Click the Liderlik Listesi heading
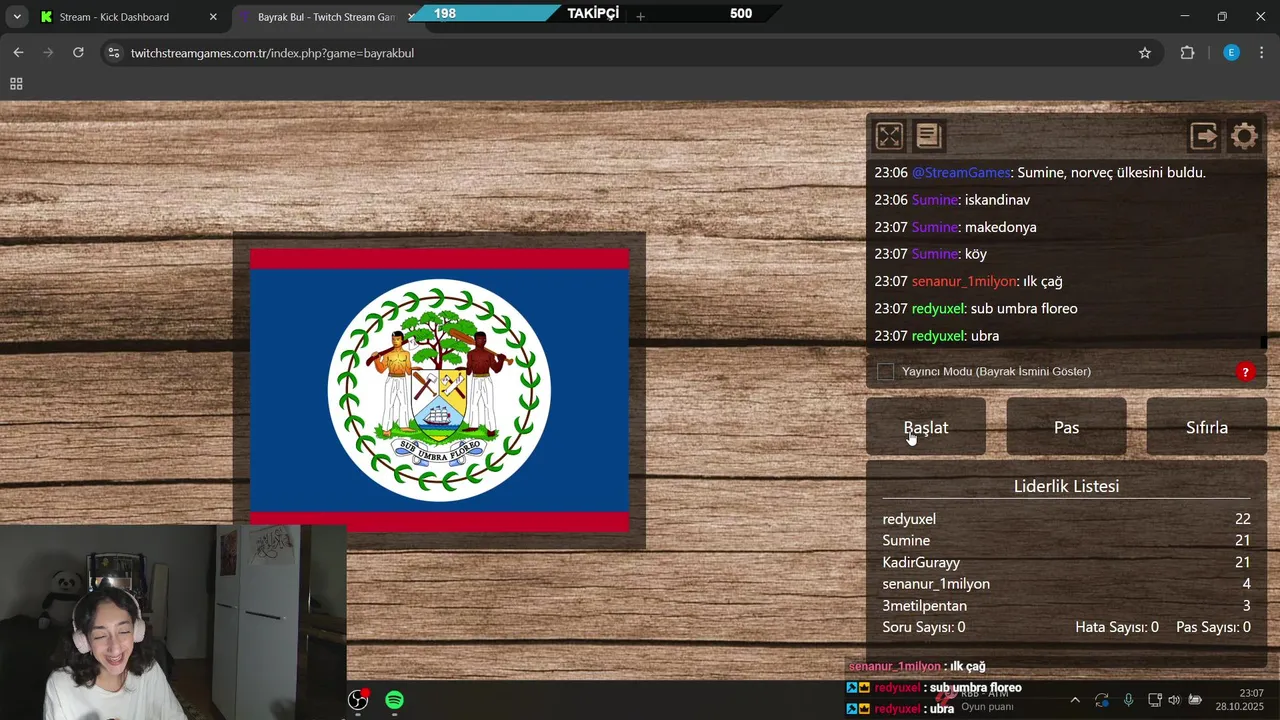The image size is (1280, 720). tap(1066, 486)
